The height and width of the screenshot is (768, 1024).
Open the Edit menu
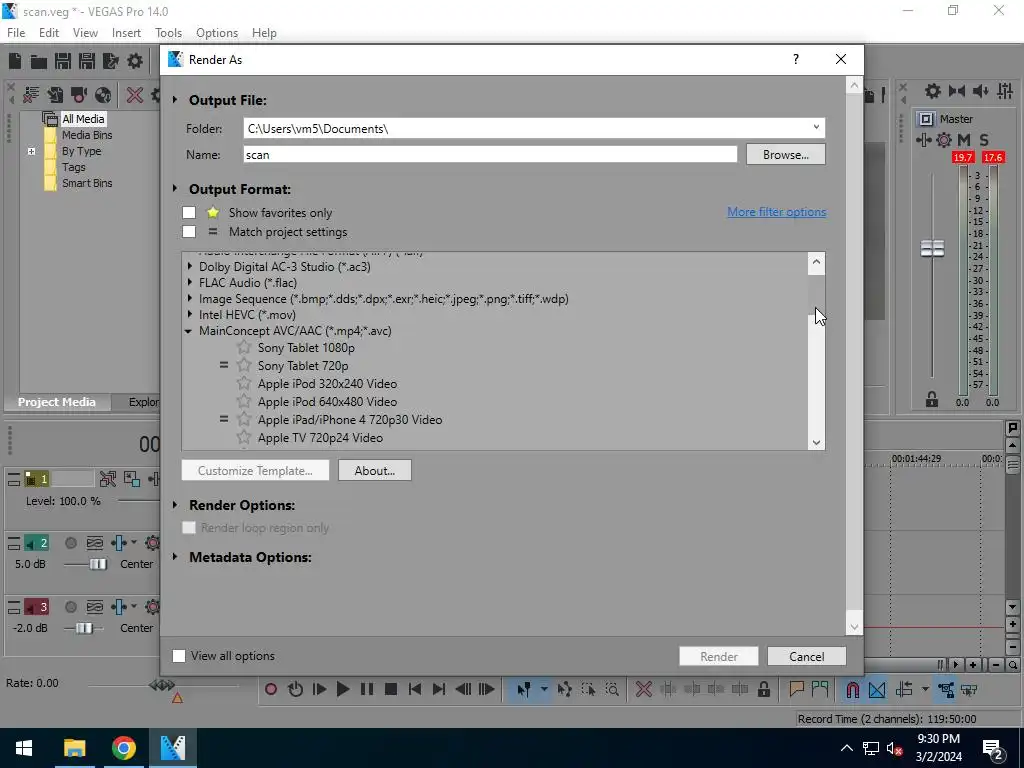(49, 33)
